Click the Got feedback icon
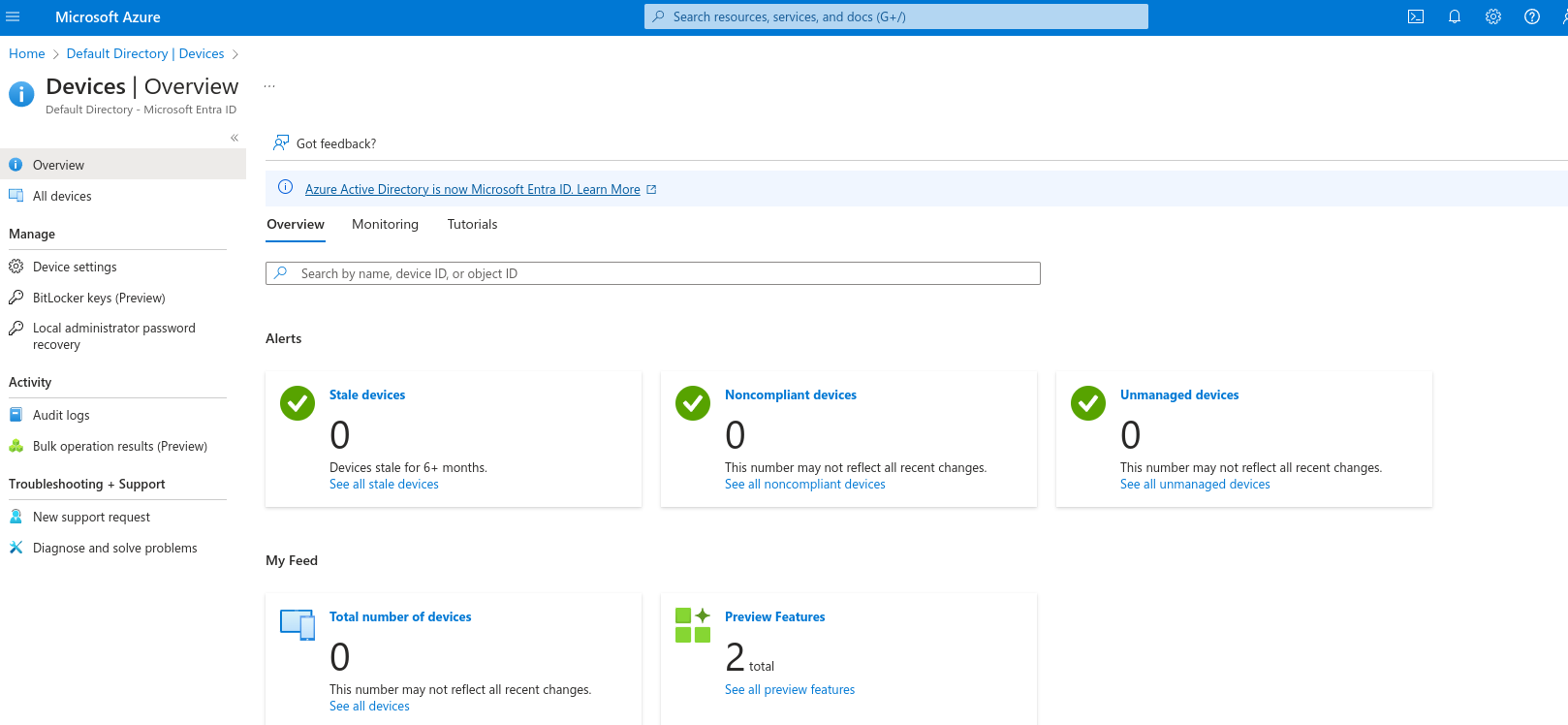1568x725 pixels. point(281,143)
